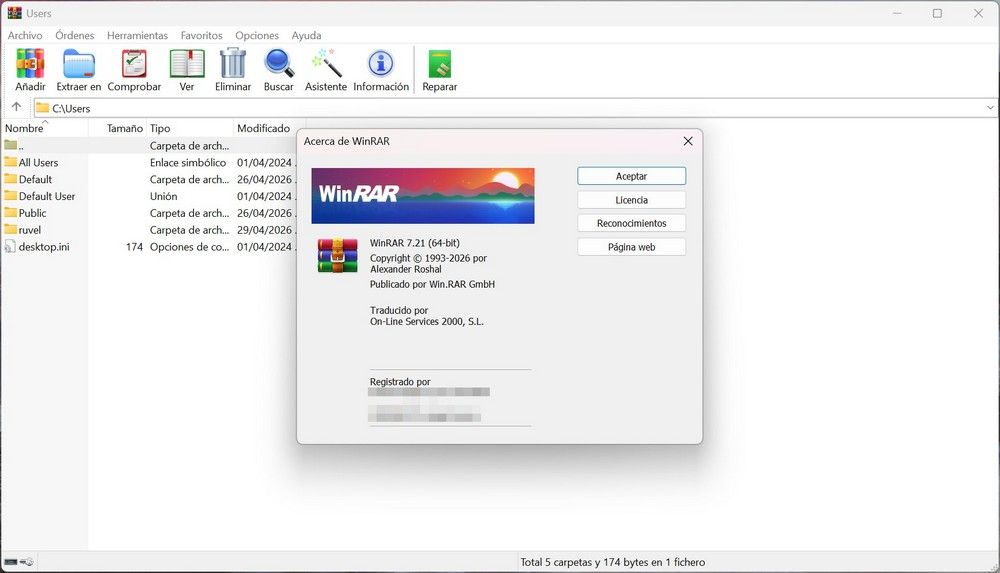Select the parent '..' folder row
The image size is (1000, 573).
[149, 145]
